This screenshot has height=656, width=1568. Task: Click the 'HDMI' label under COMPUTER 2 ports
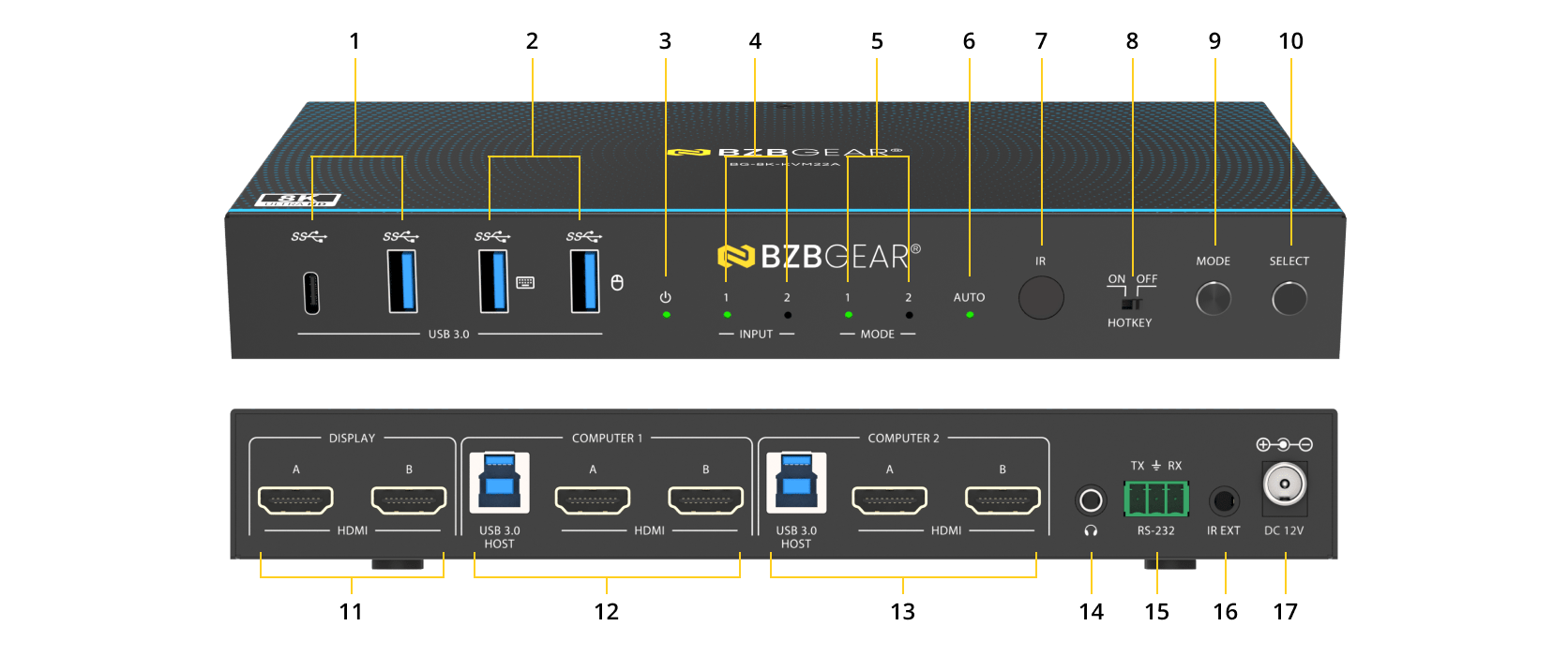pyautogui.click(x=946, y=530)
